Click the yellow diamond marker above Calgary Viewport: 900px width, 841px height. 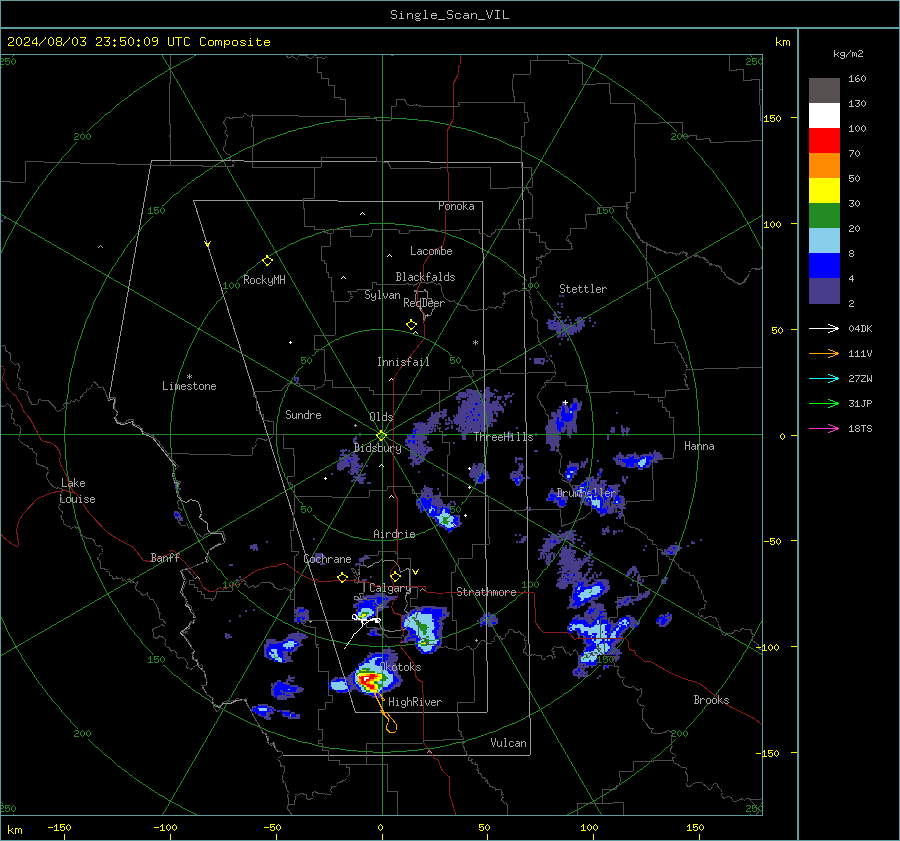pyautogui.click(x=395, y=576)
